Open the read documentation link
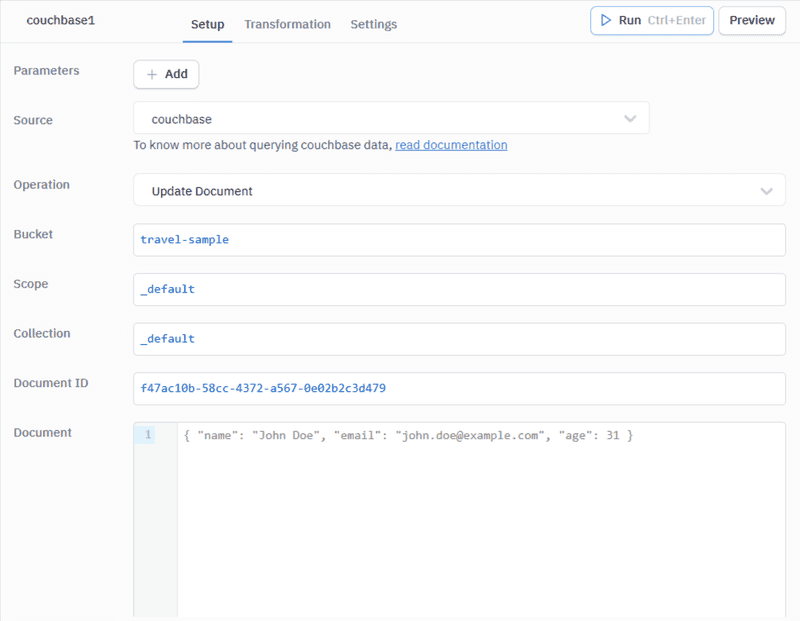Image resolution: width=800 pixels, height=621 pixels. click(451, 145)
